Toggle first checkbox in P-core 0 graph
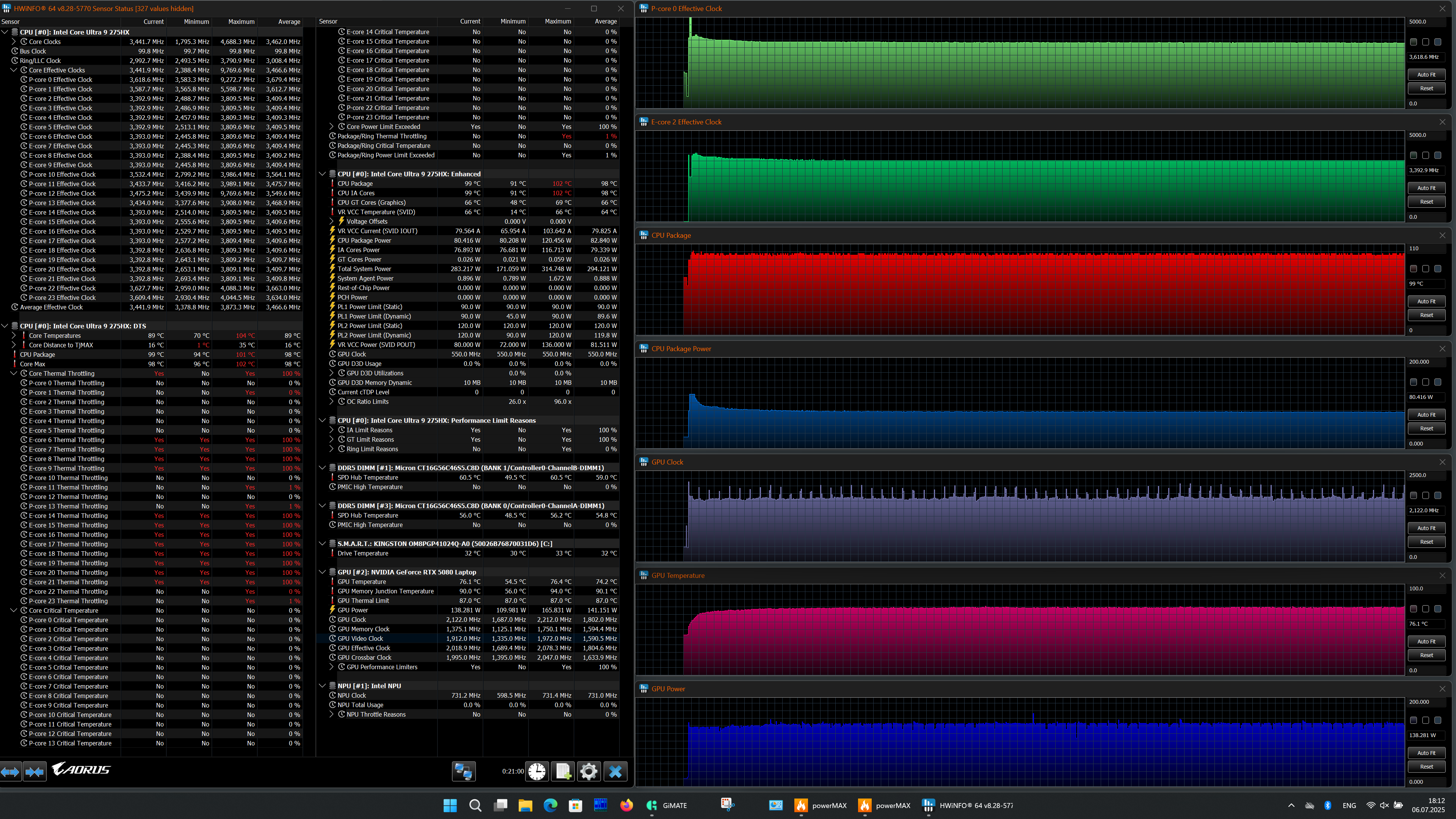 point(1413,42)
